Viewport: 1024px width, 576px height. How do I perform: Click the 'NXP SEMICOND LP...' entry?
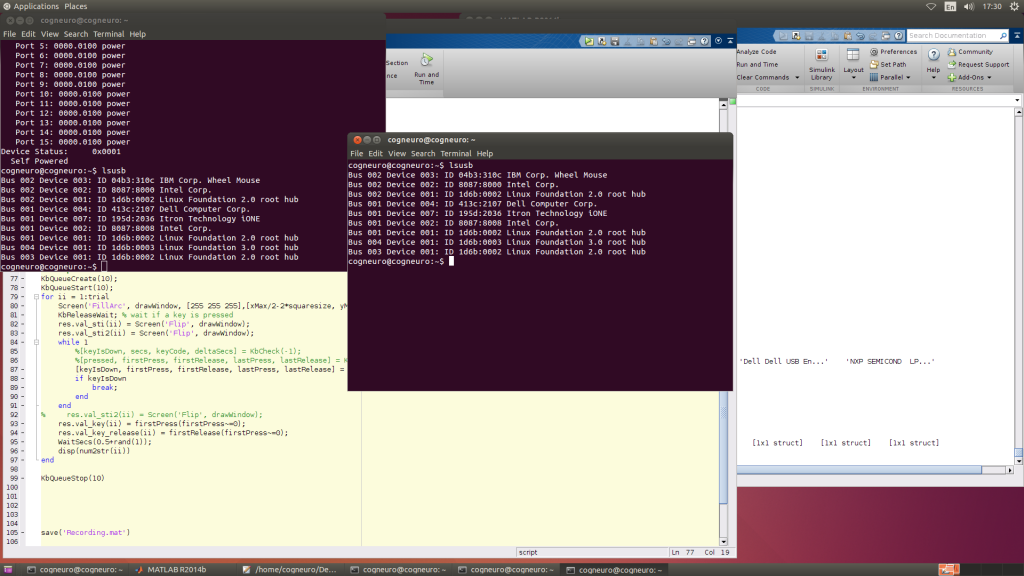(x=889, y=361)
